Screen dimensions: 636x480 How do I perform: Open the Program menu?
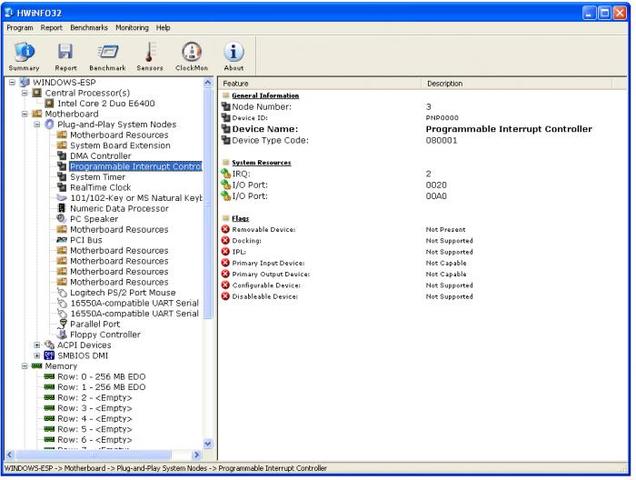(20, 28)
